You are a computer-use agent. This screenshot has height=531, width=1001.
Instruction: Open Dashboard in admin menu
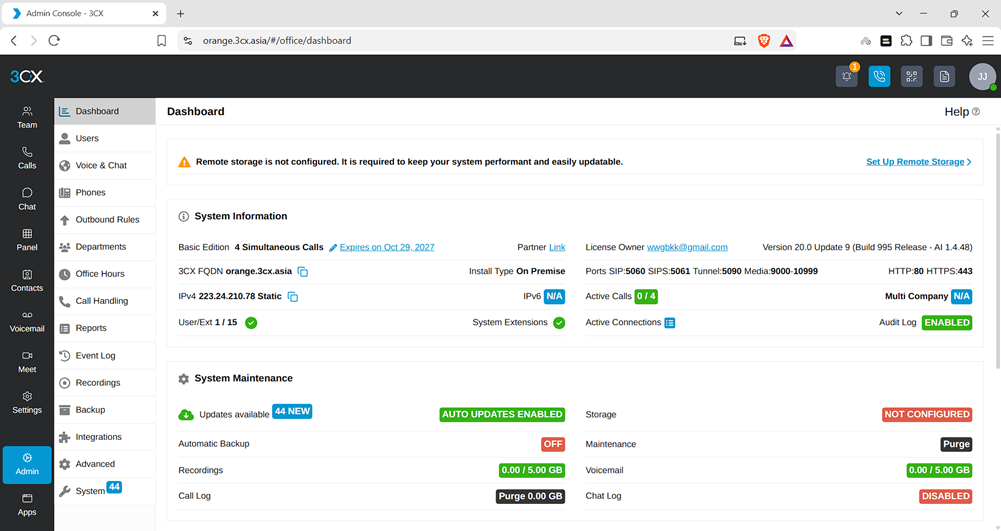tap(105, 111)
